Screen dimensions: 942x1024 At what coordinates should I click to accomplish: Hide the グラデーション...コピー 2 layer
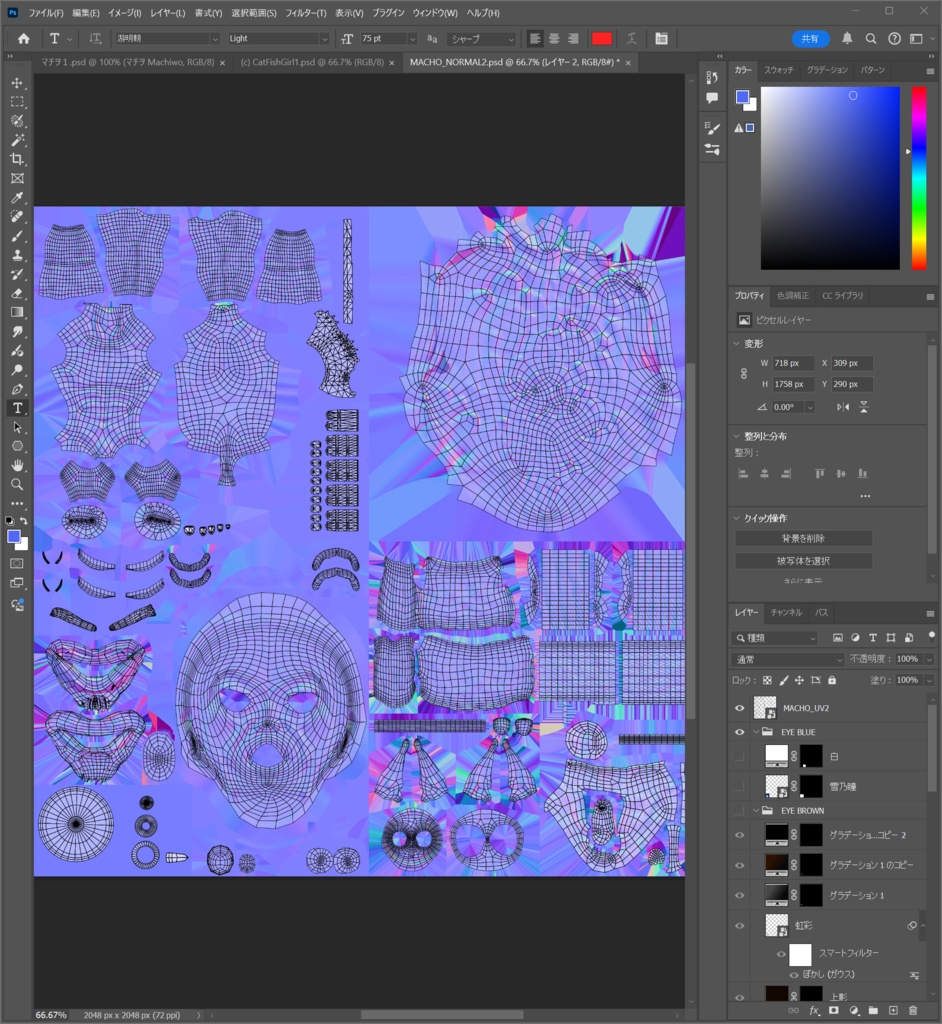click(739, 835)
